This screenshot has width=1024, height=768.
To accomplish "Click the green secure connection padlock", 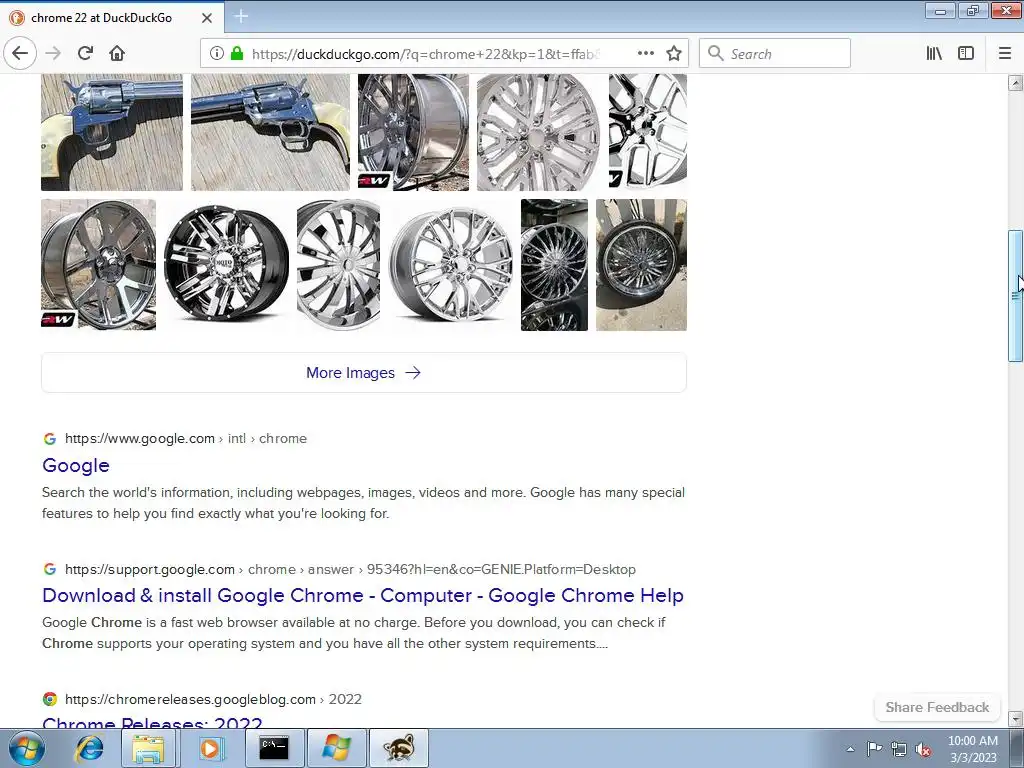I will pyautogui.click(x=236, y=54).
